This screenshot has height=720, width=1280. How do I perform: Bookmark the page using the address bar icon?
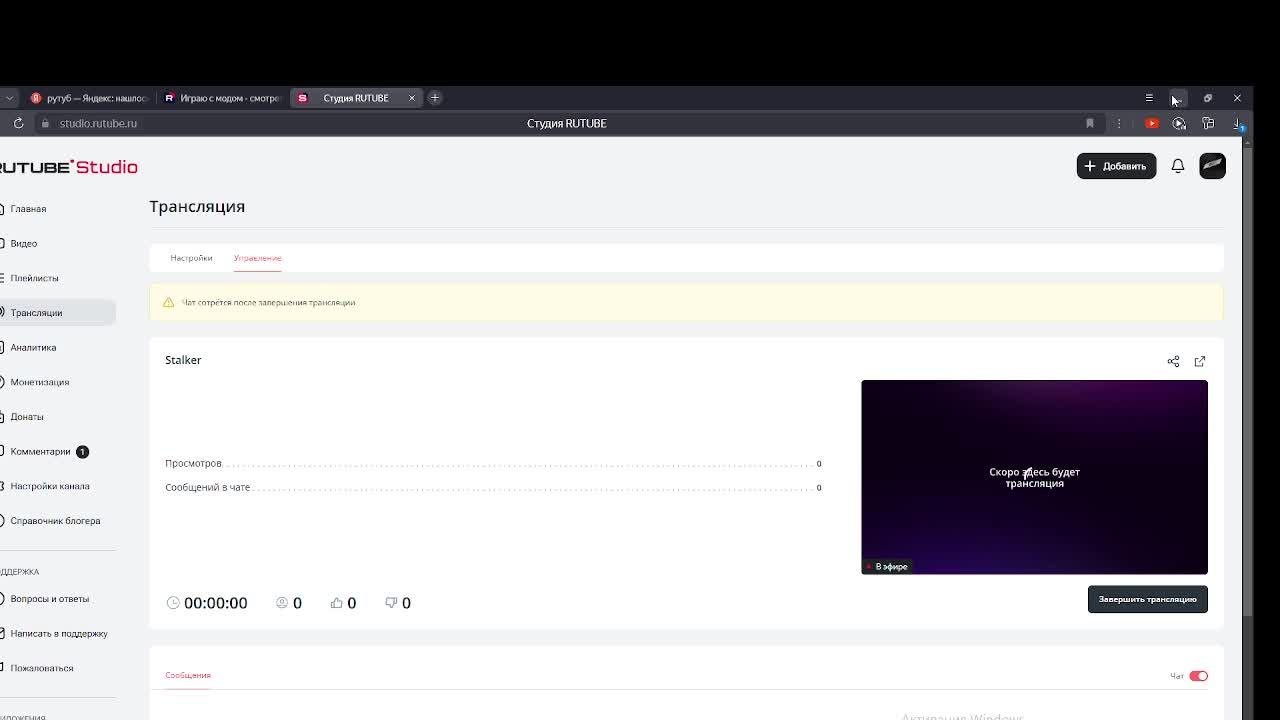(1090, 123)
